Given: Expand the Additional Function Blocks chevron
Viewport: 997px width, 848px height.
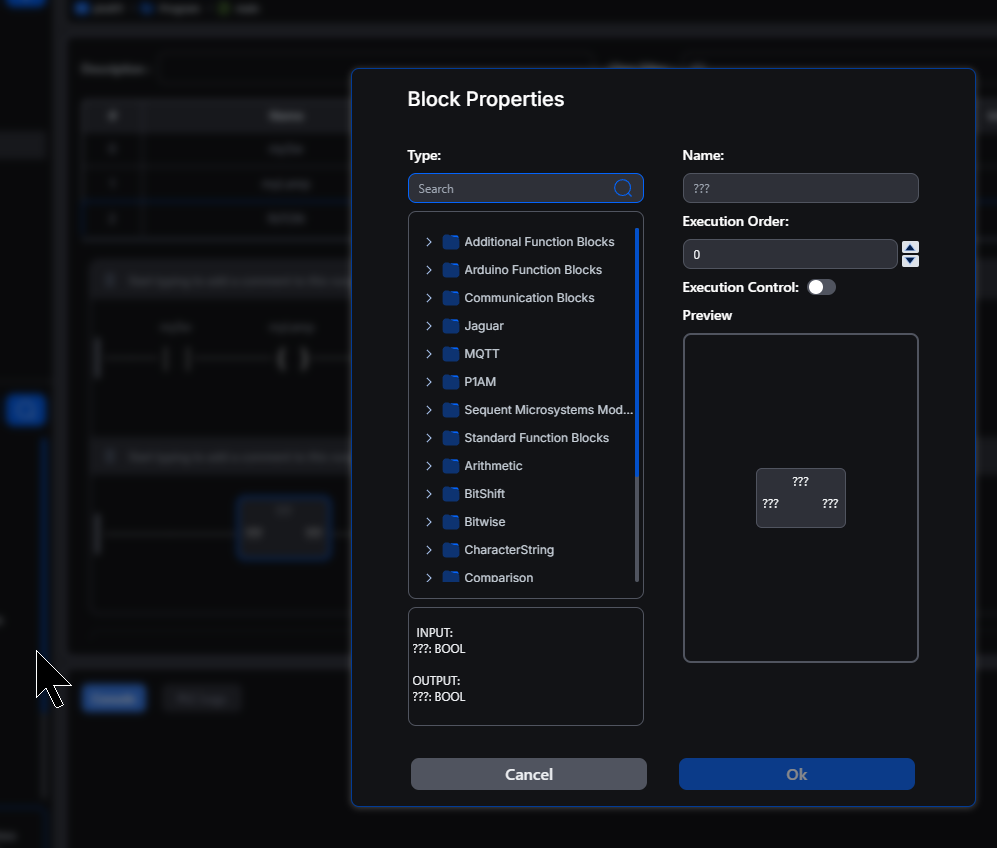Looking at the screenshot, I should pyautogui.click(x=429, y=242).
